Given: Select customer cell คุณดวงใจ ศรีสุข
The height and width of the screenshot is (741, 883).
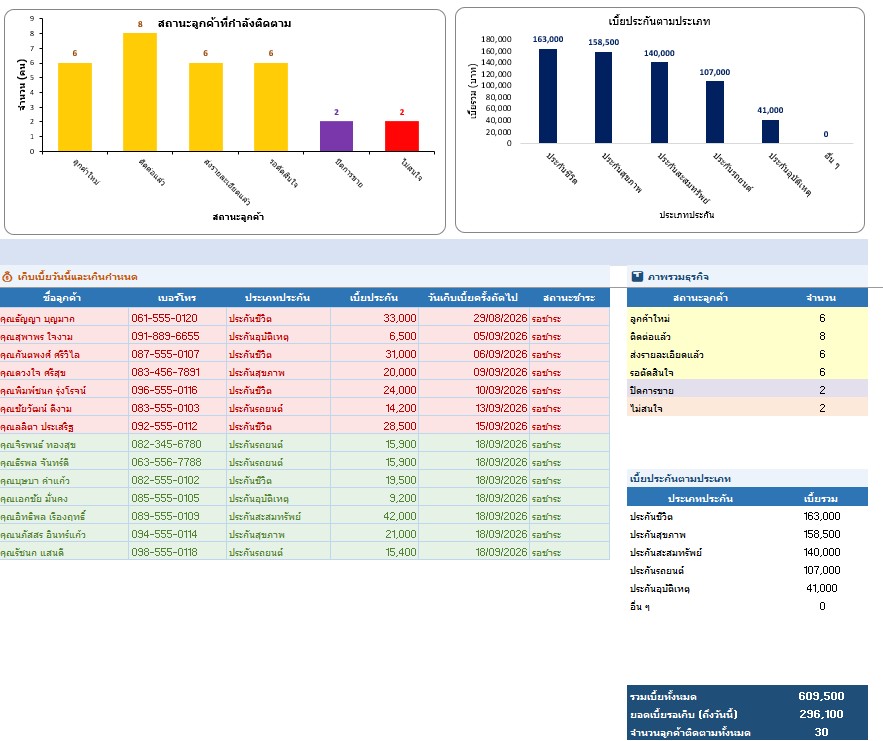Looking at the screenshot, I should coord(64,372).
